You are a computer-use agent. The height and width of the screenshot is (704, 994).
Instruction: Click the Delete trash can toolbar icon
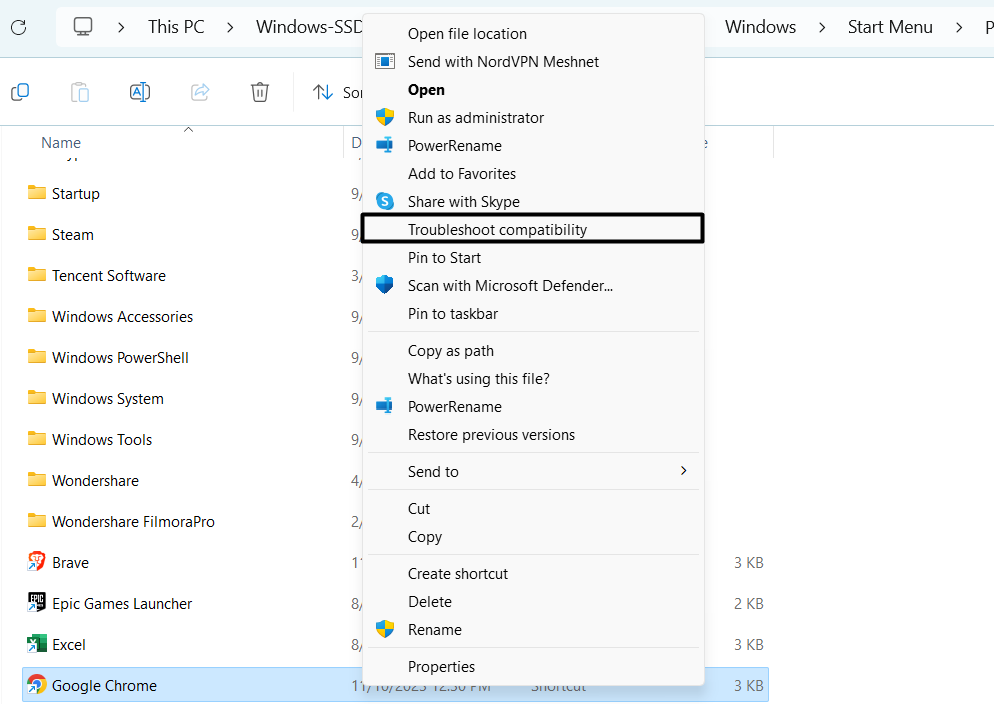tap(260, 92)
